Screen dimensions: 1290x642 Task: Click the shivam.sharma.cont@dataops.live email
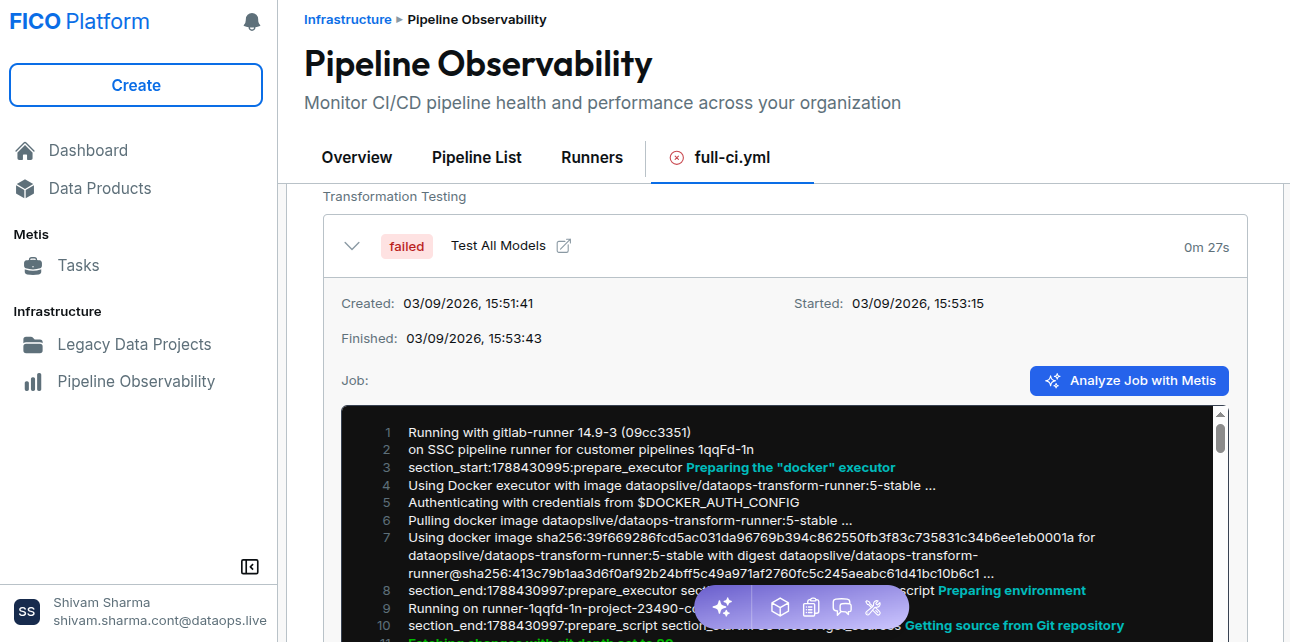point(160,621)
